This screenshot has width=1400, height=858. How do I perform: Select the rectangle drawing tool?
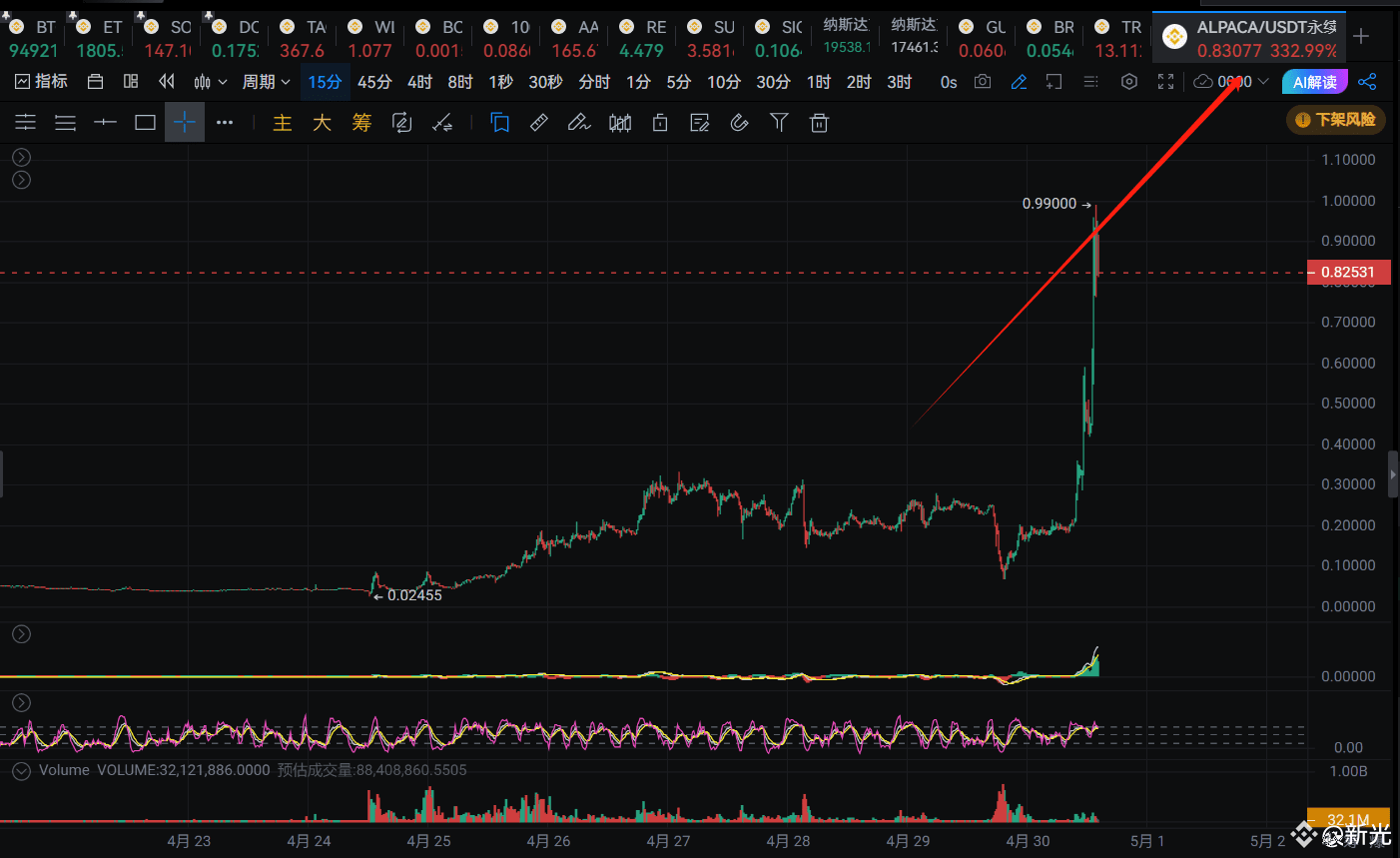tap(145, 123)
